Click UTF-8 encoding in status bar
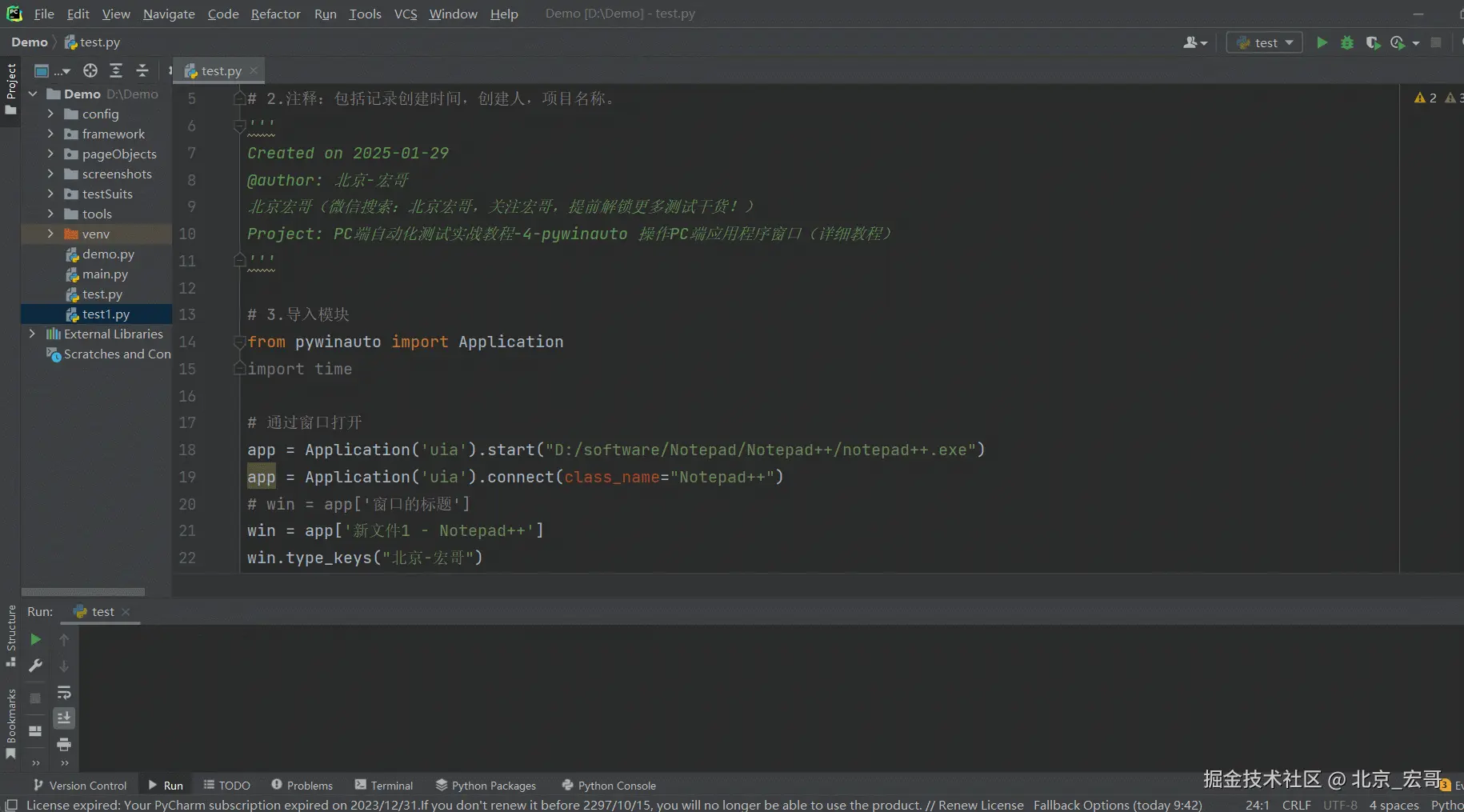1464x812 pixels. pos(1340,805)
